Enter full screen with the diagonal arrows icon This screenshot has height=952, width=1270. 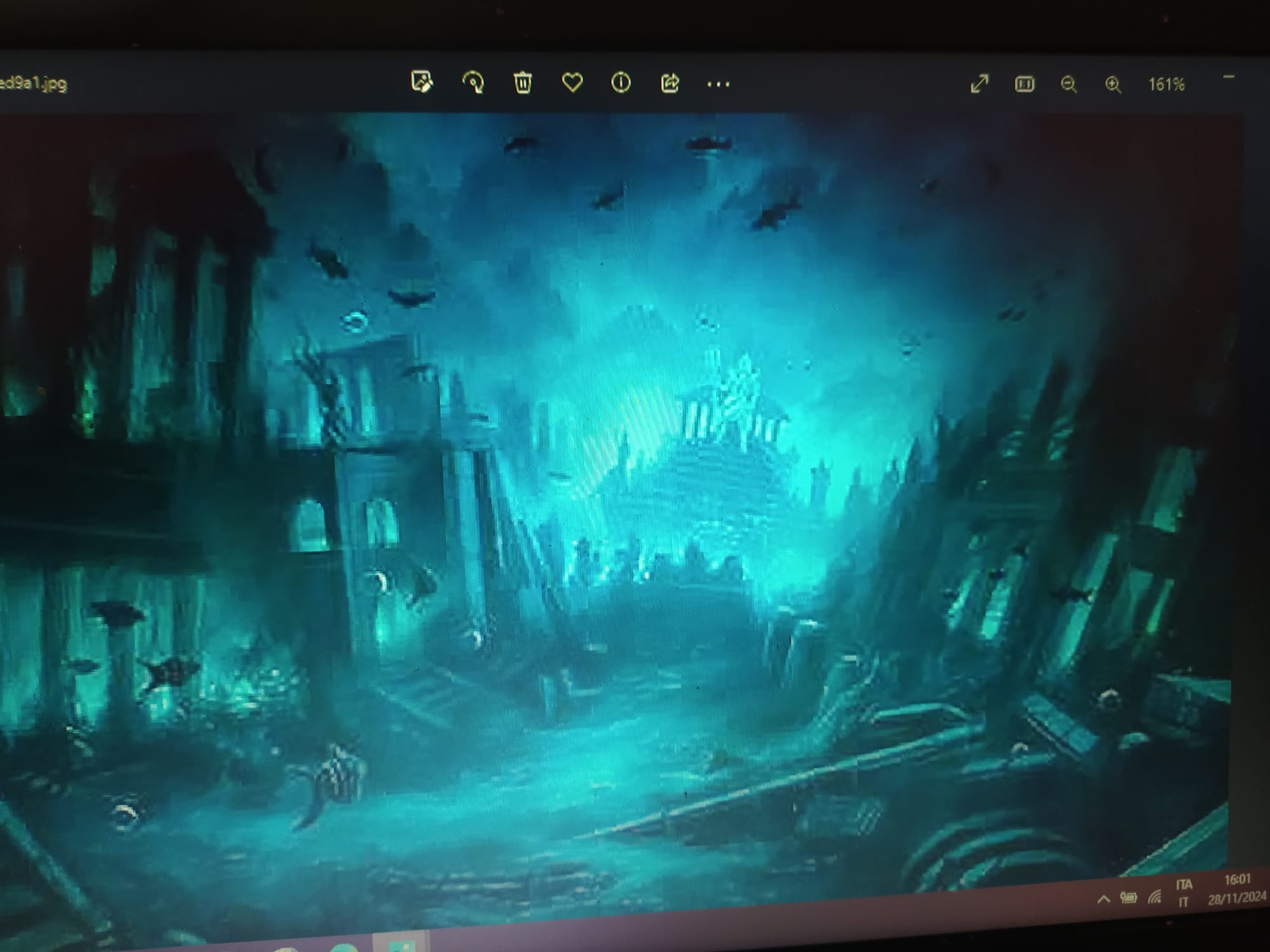point(980,84)
